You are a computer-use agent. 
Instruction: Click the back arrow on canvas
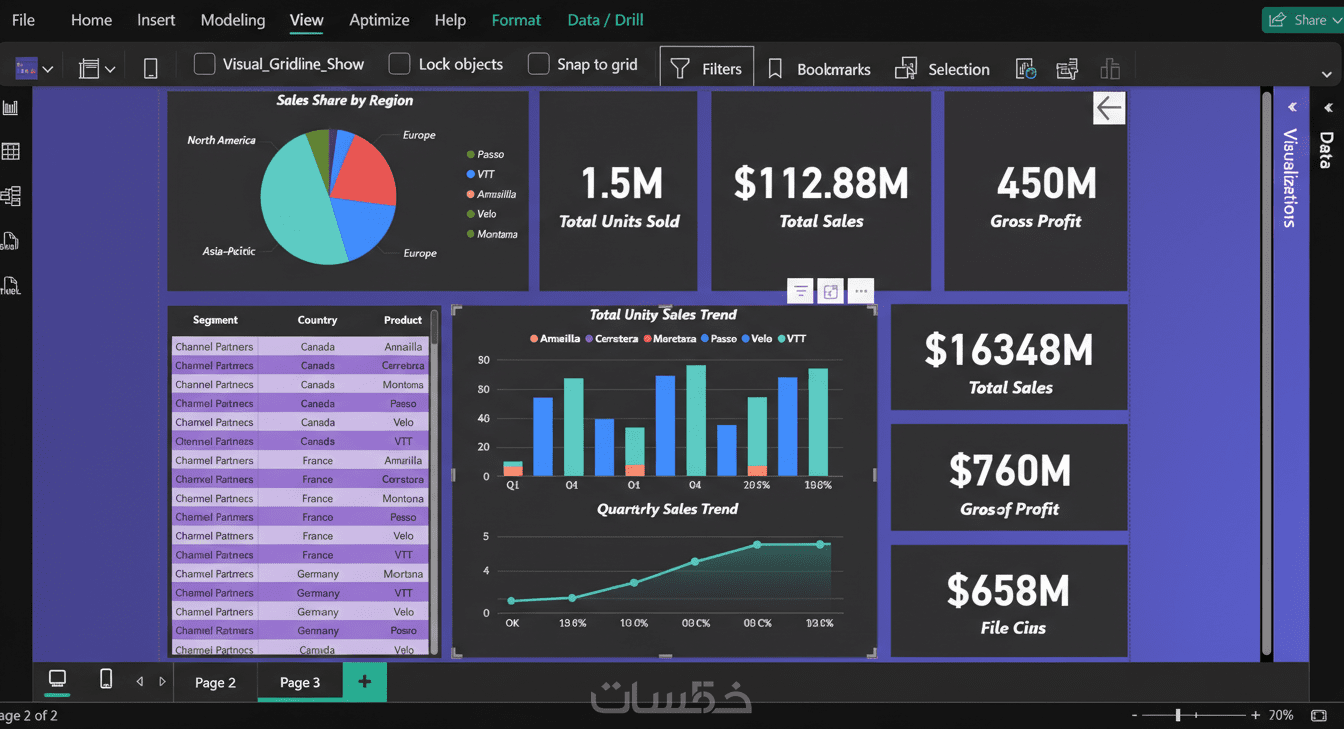click(1108, 108)
